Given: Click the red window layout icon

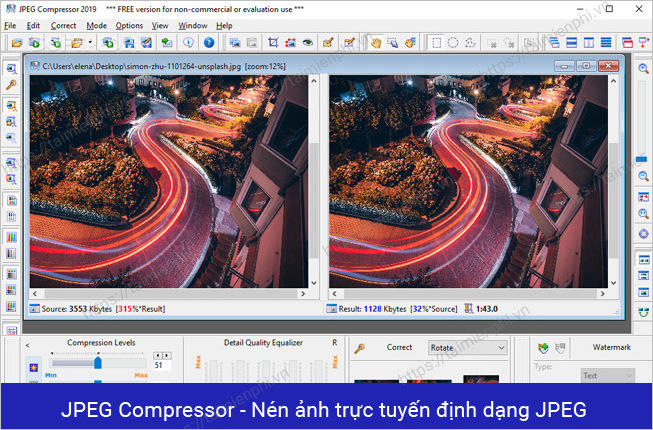Looking at the screenshot, I should [627, 42].
